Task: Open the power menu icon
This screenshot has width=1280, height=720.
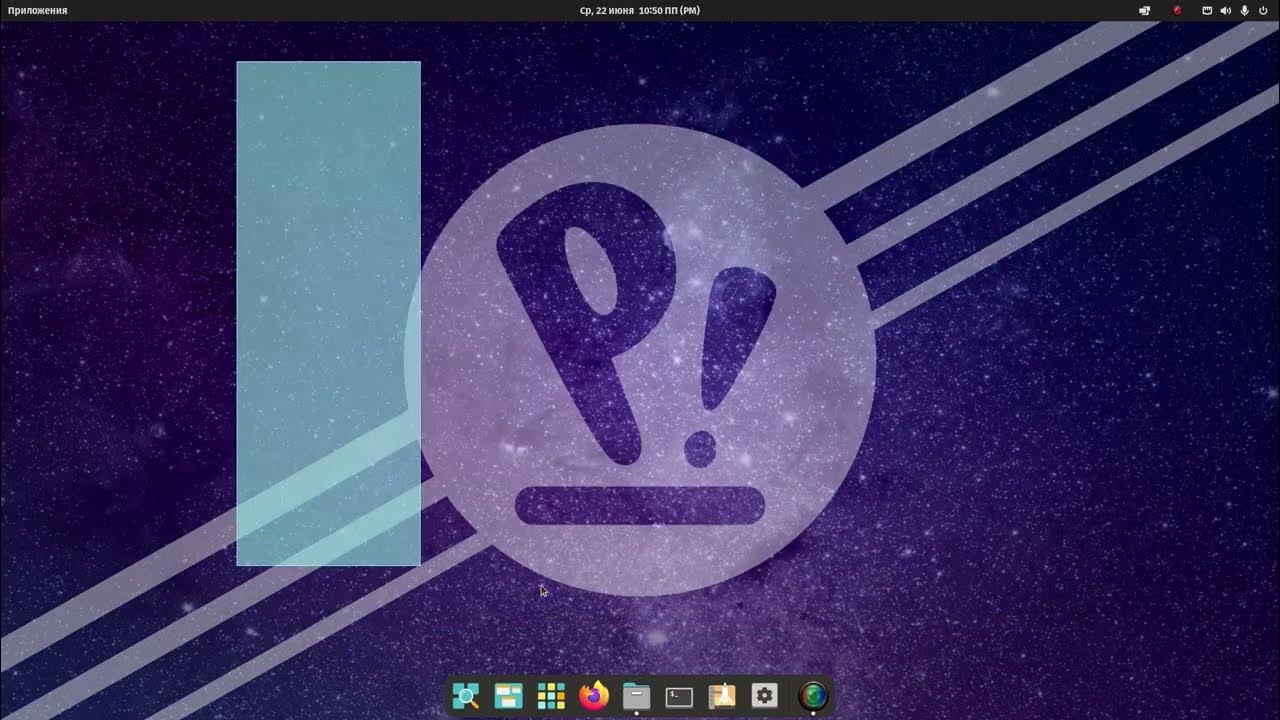Action: pos(1264,10)
